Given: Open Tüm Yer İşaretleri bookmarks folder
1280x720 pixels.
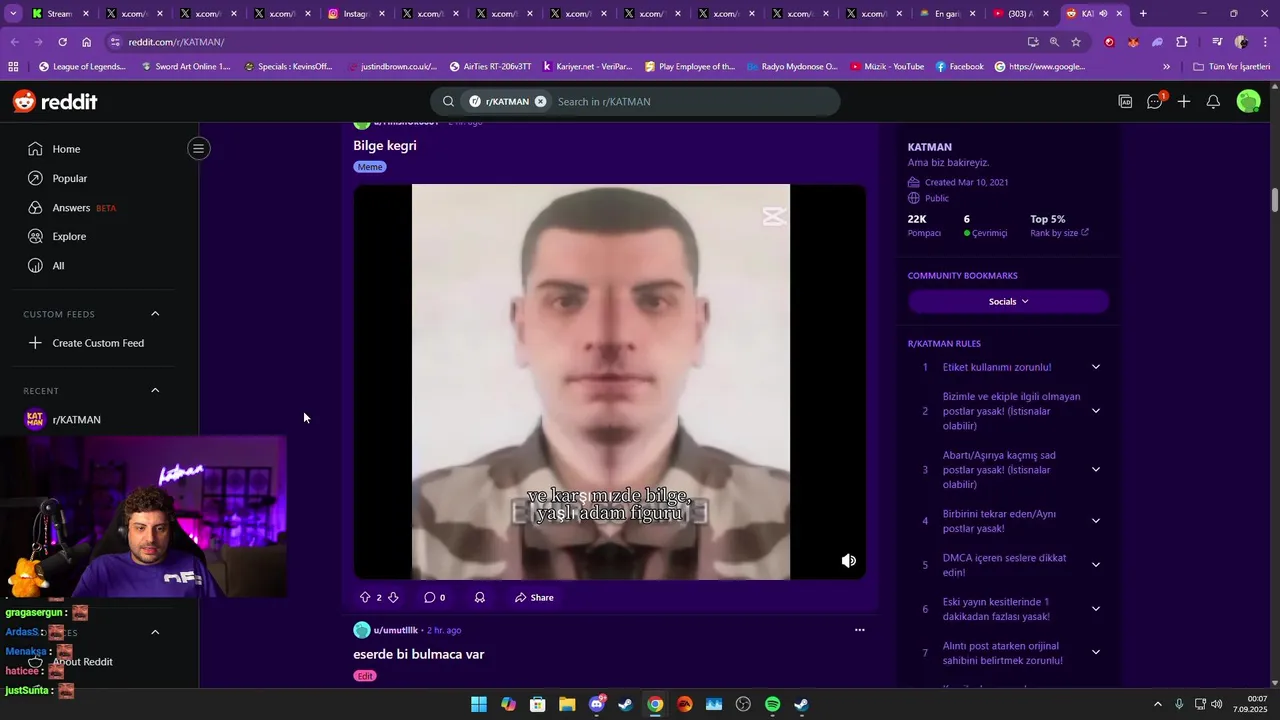Looking at the screenshot, I should point(1231,67).
